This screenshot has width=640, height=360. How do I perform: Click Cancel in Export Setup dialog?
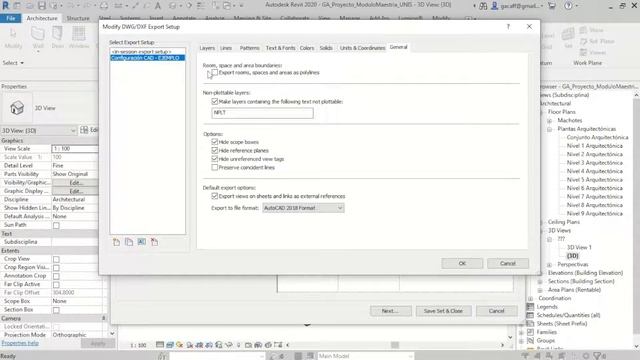pyautogui.click(x=508, y=263)
